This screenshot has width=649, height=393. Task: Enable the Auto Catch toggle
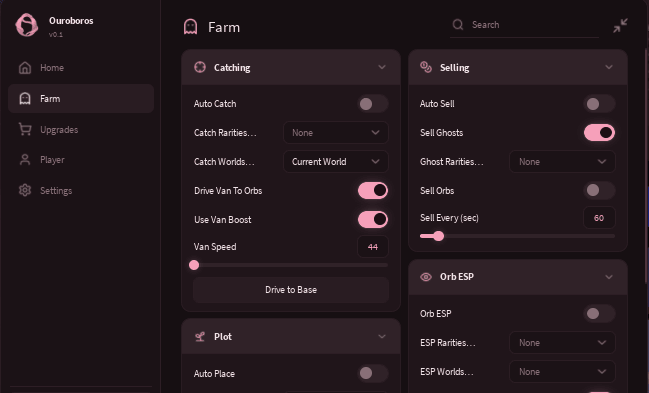pyautogui.click(x=373, y=104)
